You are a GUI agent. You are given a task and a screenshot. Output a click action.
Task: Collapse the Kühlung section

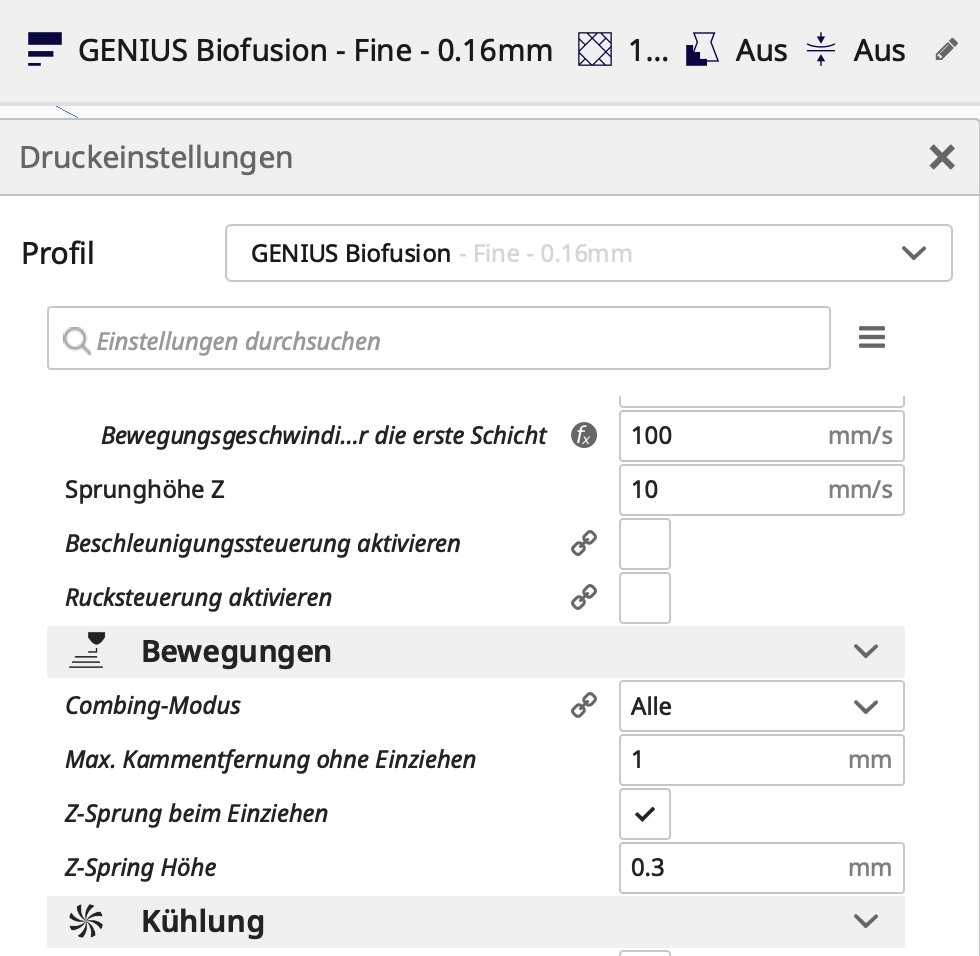pyautogui.click(x=865, y=921)
